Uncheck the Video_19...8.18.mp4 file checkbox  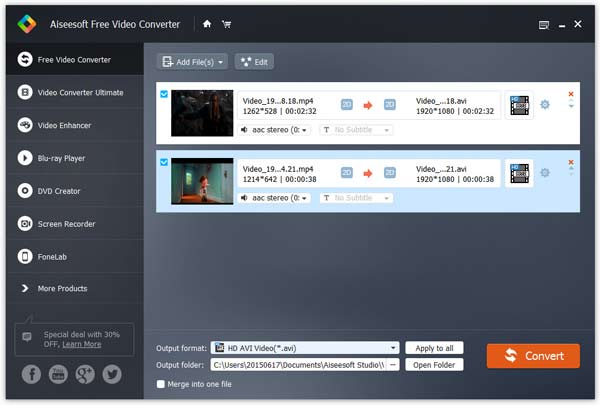[164, 94]
